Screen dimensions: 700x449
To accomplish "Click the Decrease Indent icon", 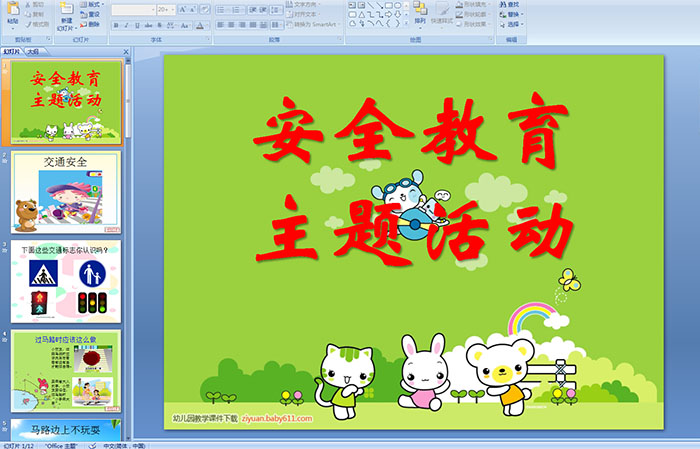I will pyautogui.click(x=253, y=10).
